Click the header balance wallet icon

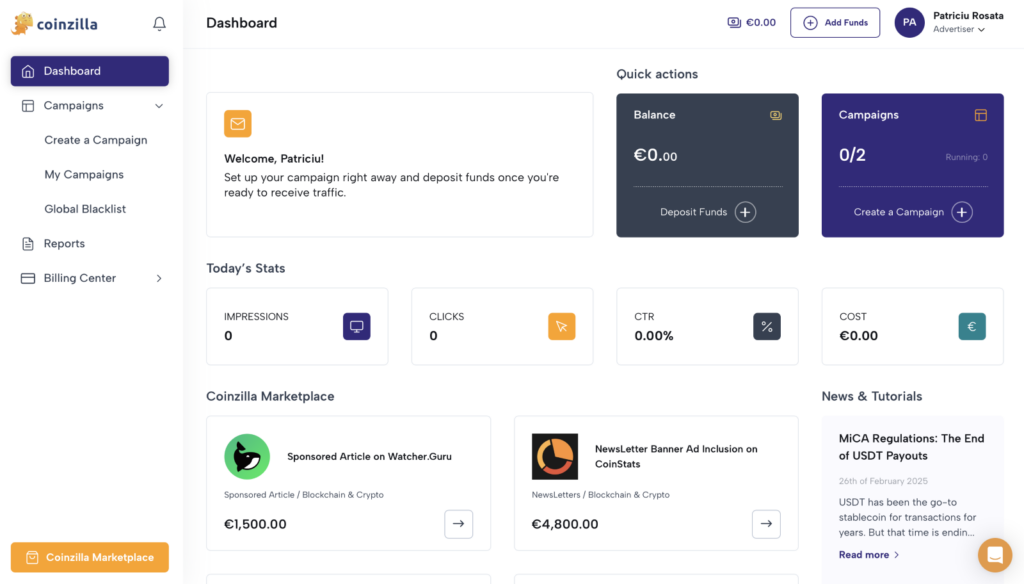pyautogui.click(x=734, y=22)
